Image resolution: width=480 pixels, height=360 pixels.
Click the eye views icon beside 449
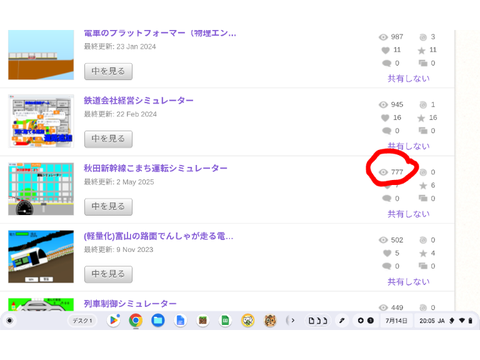pos(383,308)
